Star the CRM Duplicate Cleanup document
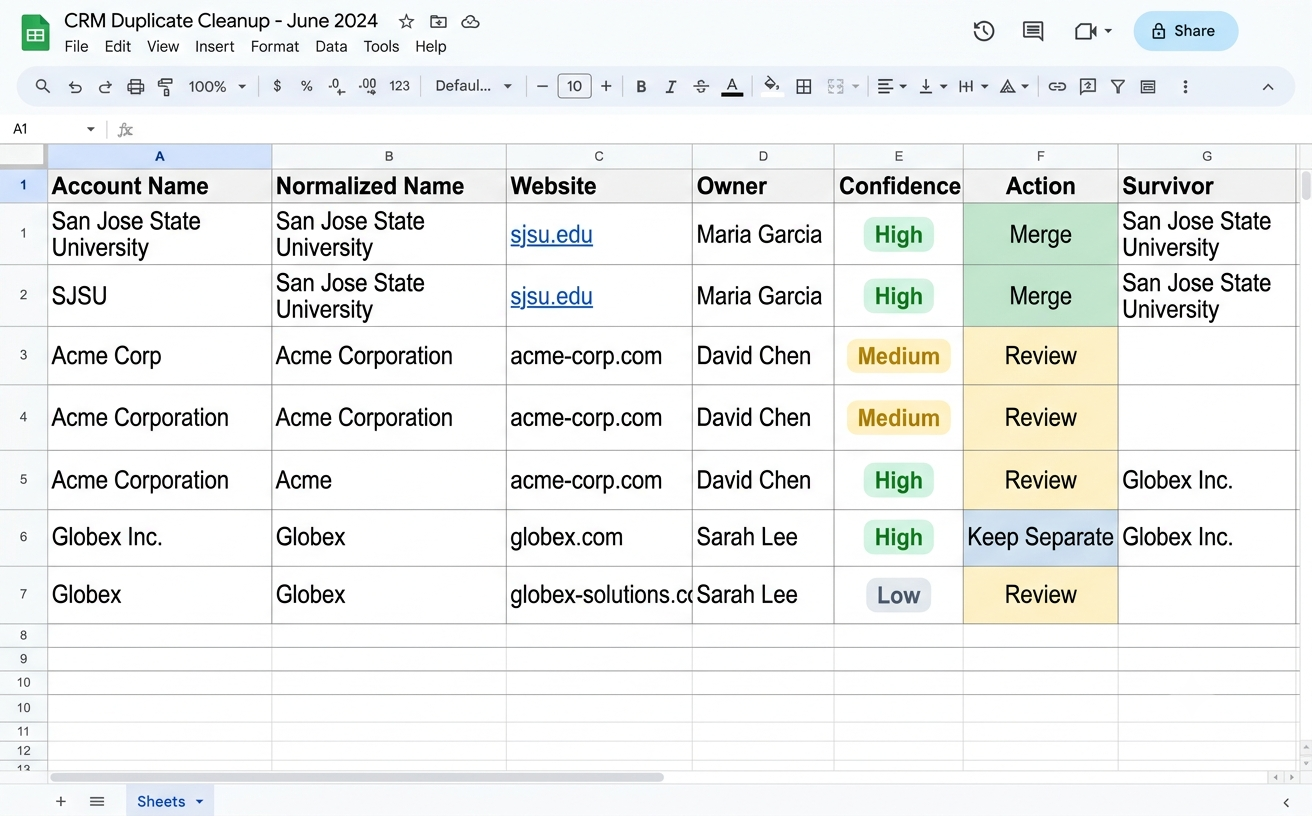Image resolution: width=1312 pixels, height=816 pixels. pos(406,21)
